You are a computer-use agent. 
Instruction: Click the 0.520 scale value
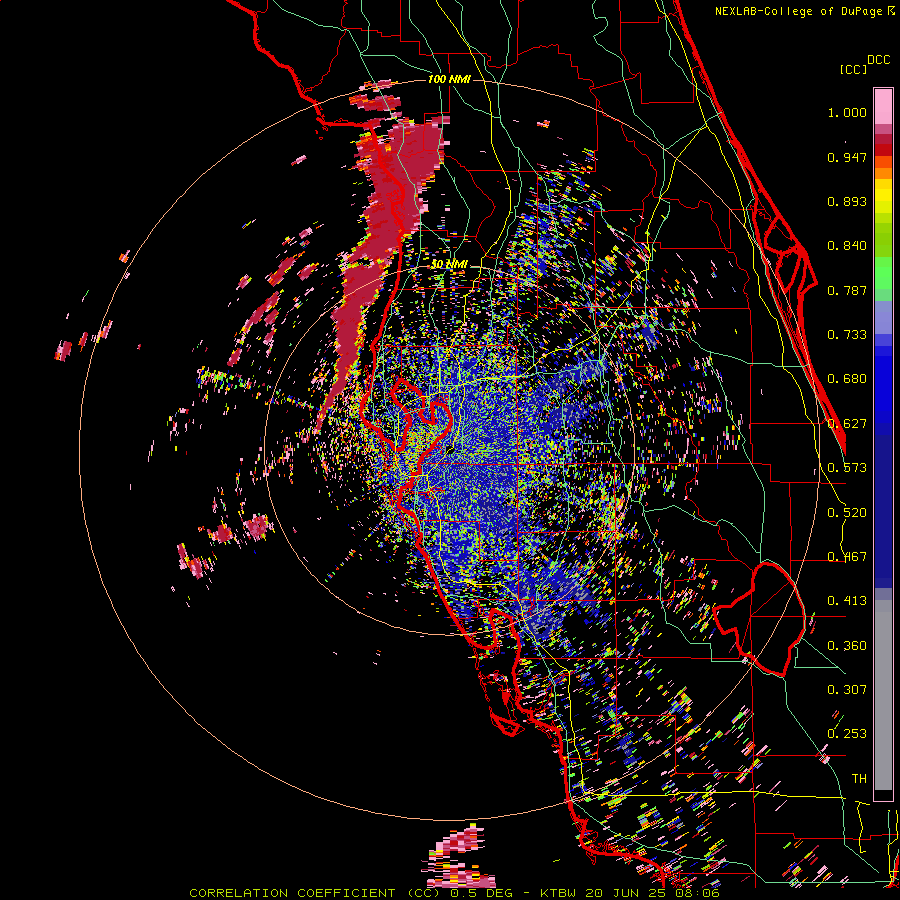(847, 513)
